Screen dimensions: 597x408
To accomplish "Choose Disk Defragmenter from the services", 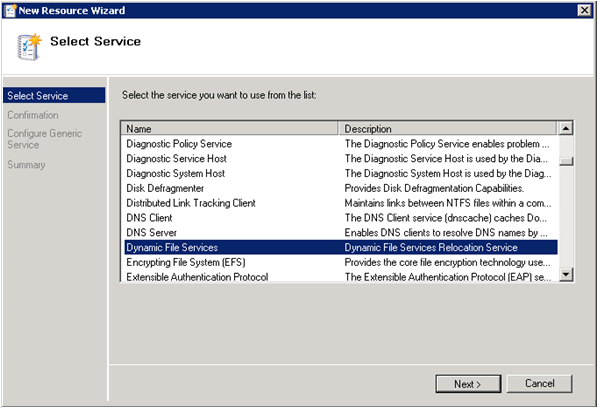I will (341, 188).
